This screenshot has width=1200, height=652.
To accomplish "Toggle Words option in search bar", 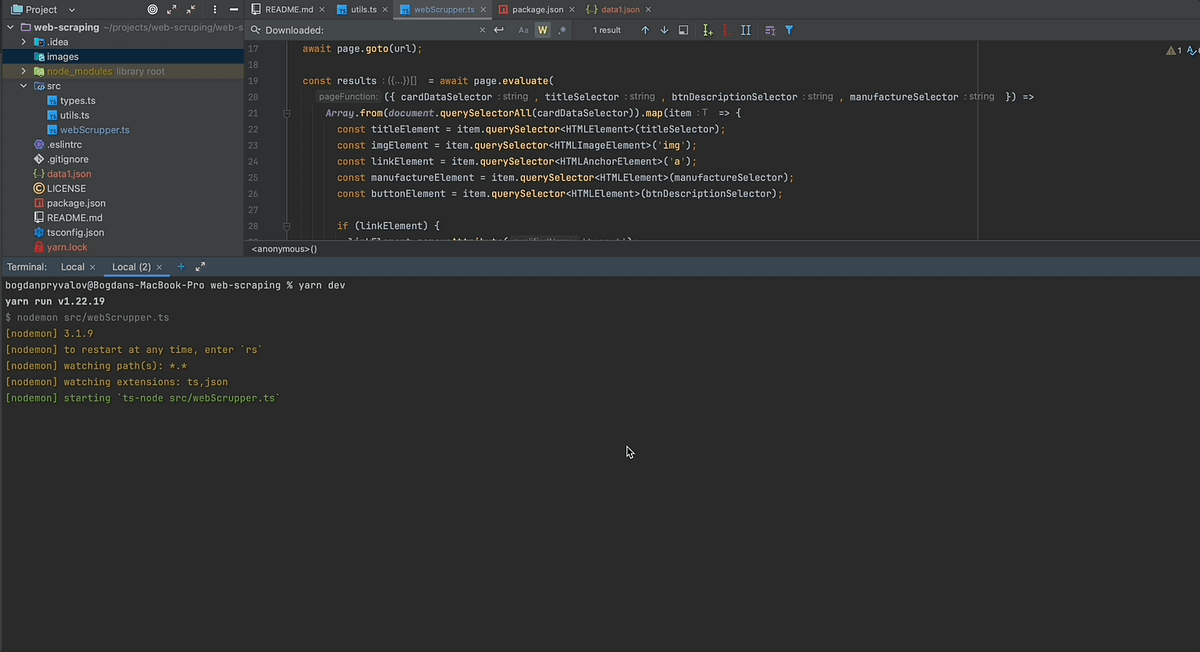I will (542, 30).
